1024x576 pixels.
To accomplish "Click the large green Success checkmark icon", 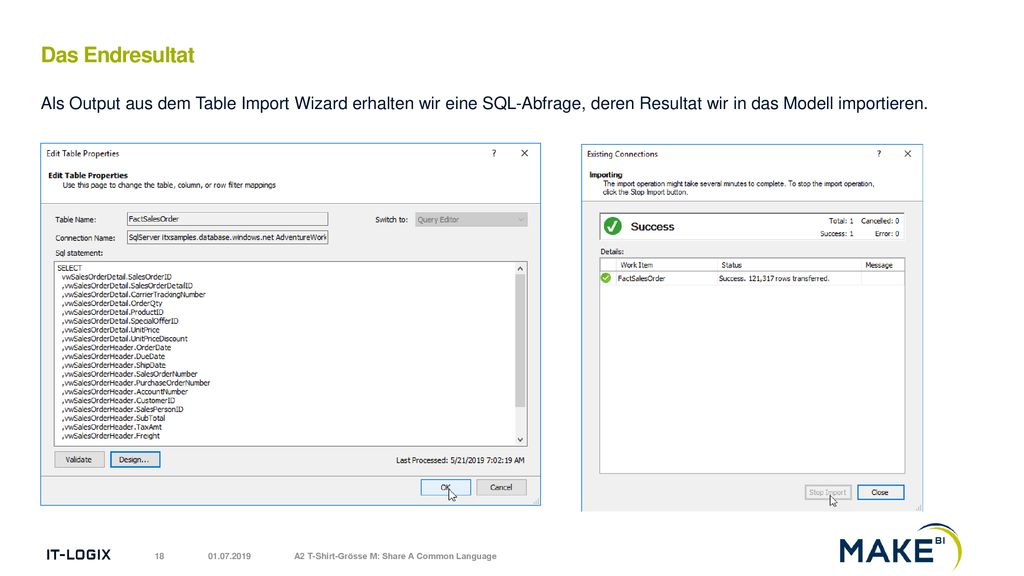I will pyautogui.click(x=613, y=227).
